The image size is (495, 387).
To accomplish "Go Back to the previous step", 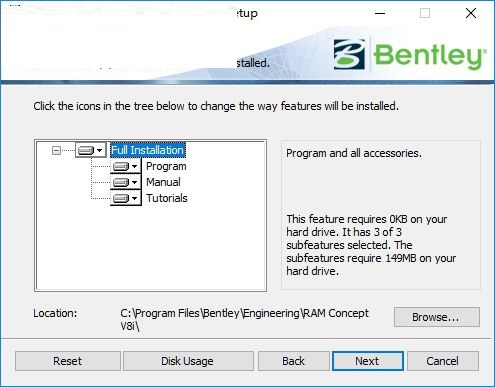I will click(294, 361).
